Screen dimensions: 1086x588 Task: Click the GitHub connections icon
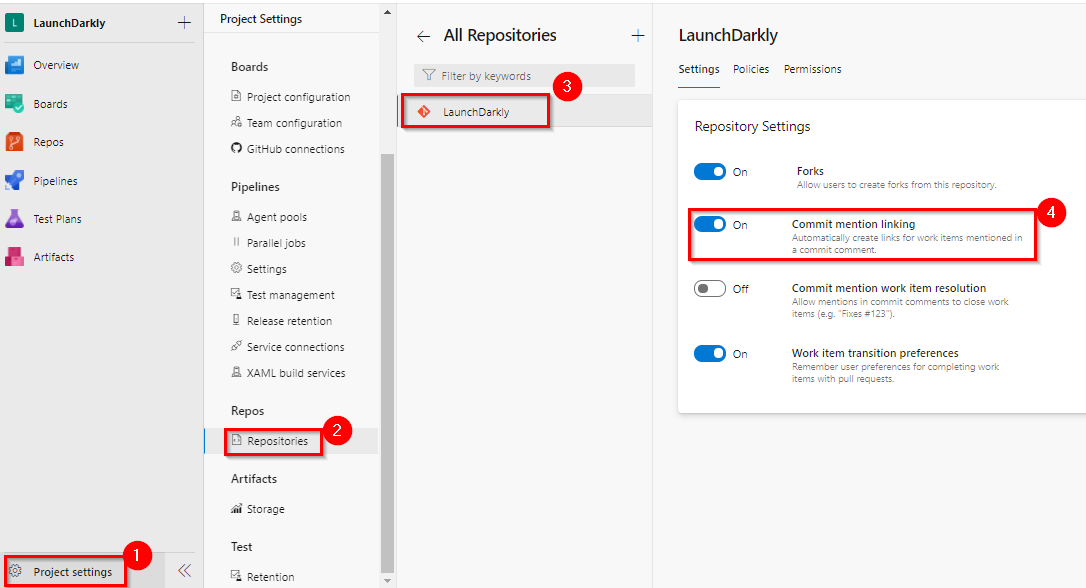coord(236,148)
